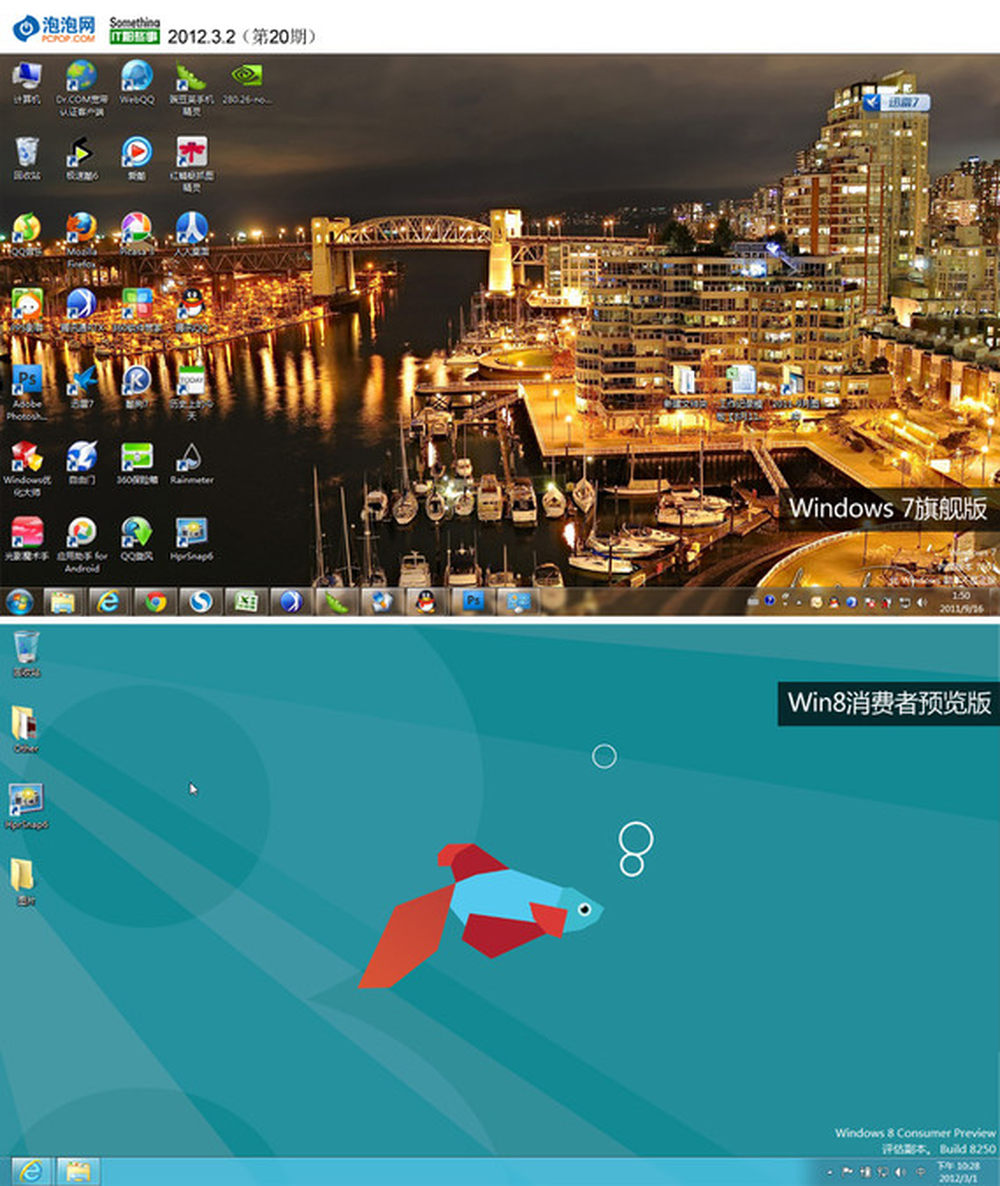Open the Windows 7 tray volume icon
Image resolution: width=1000 pixels, height=1186 pixels.
coord(921,603)
